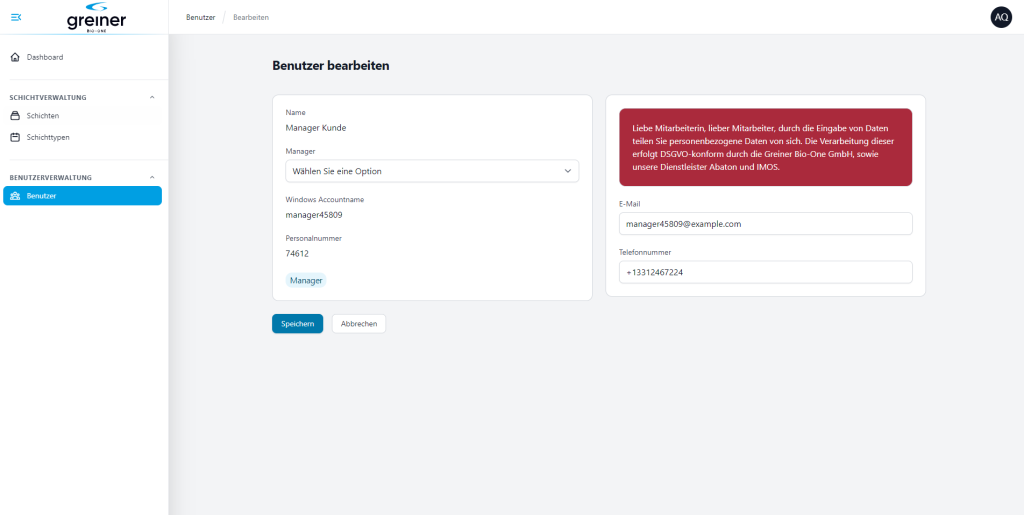Open the AQ user avatar menu
This screenshot has width=1024, height=515.
[1000, 18]
